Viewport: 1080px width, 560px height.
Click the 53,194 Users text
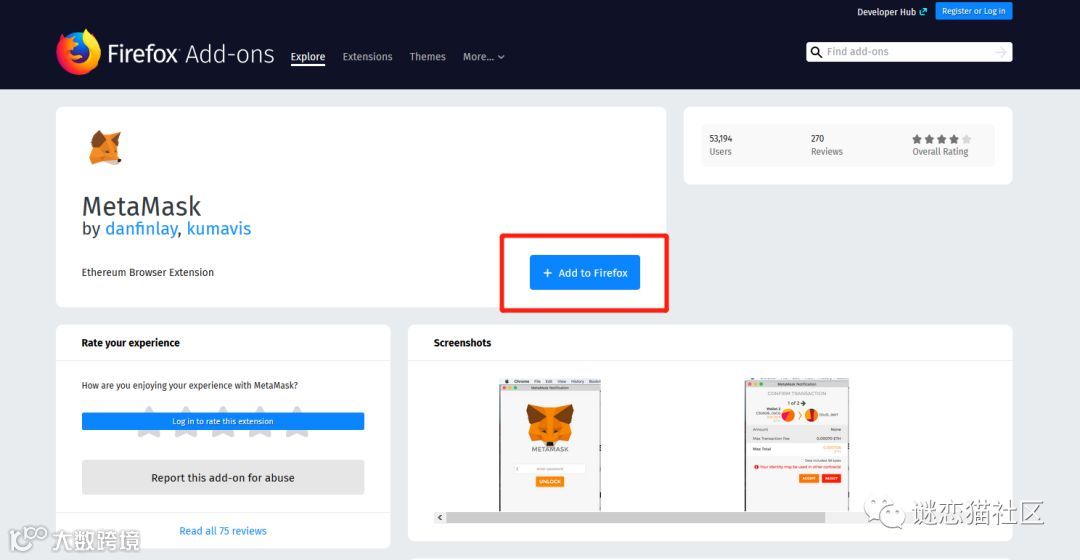(x=720, y=145)
